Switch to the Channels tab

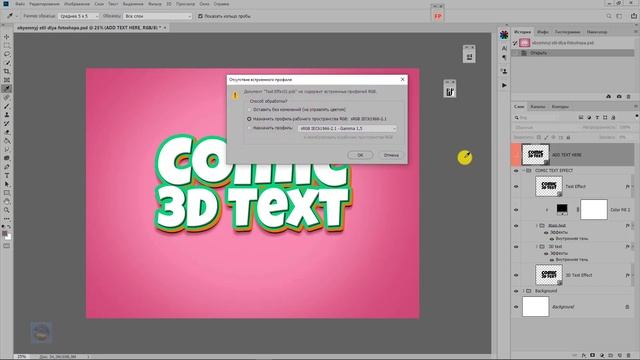click(538, 107)
